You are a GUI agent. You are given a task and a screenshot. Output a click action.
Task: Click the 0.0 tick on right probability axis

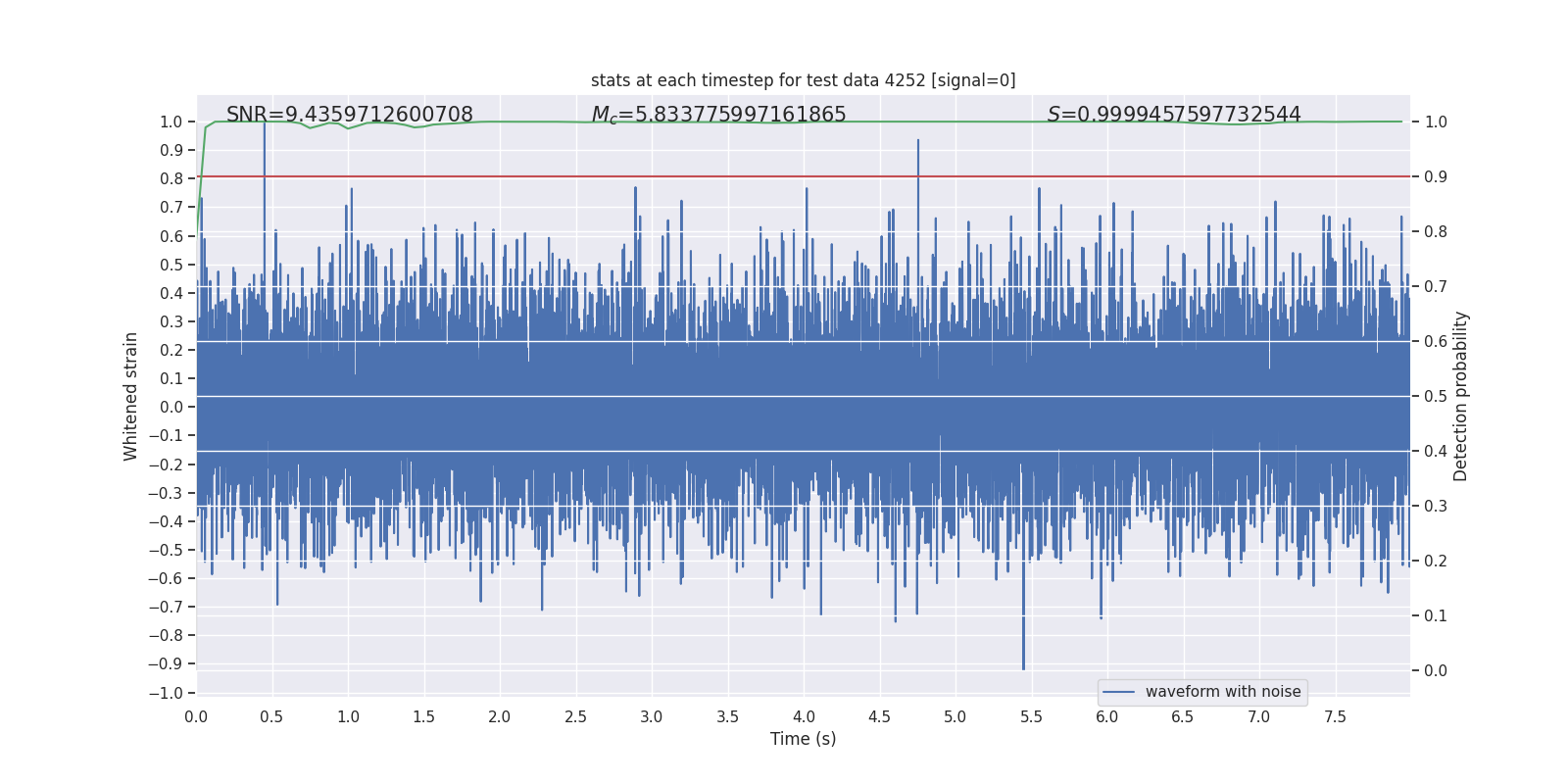click(x=1436, y=670)
